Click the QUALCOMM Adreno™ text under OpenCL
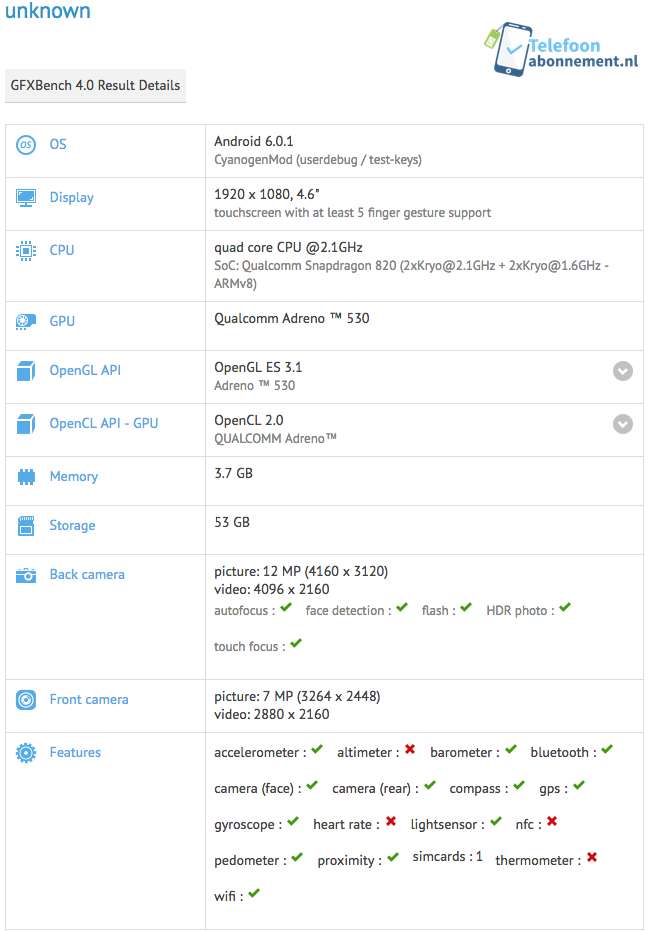The image size is (652, 931). pyautogui.click(x=276, y=439)
